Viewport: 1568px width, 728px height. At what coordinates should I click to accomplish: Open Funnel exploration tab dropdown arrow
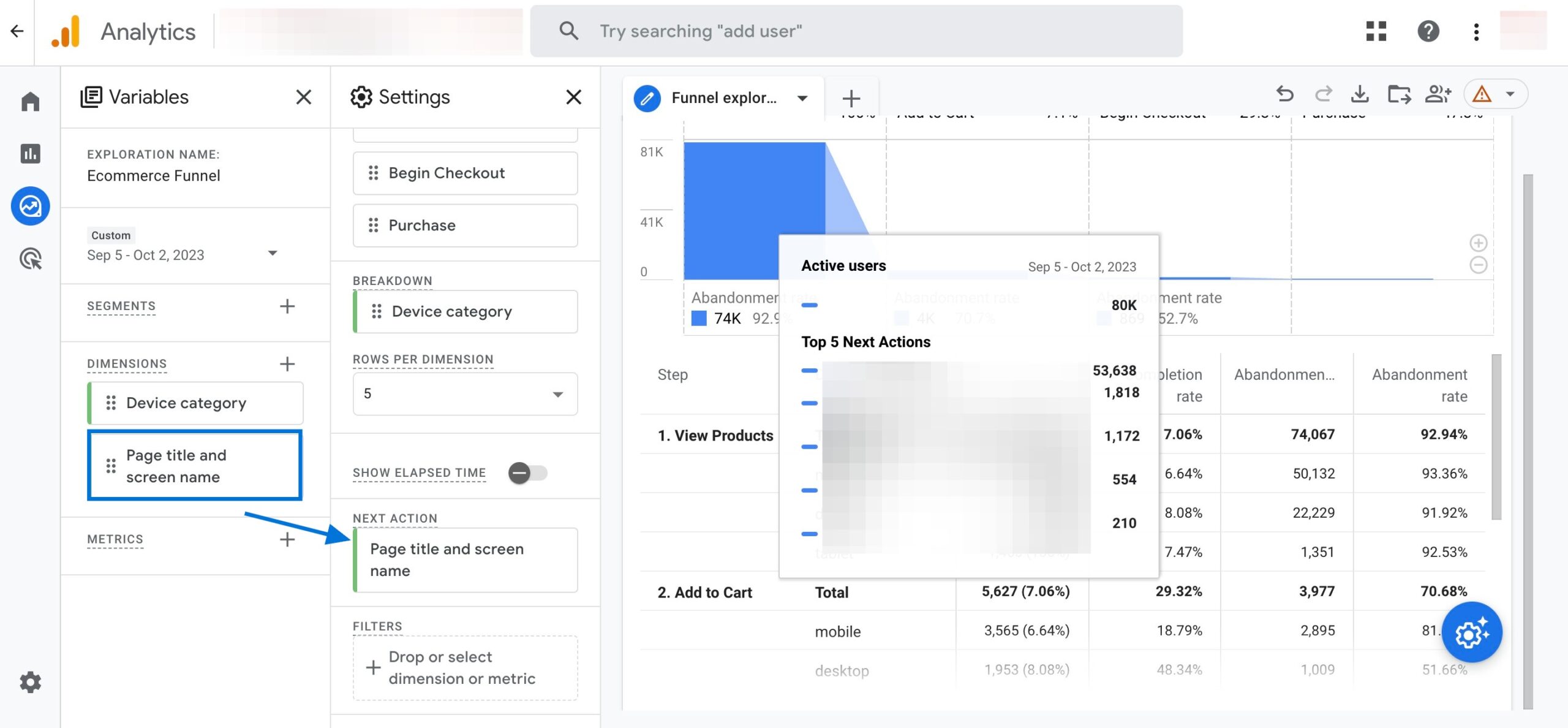[802, 98]
